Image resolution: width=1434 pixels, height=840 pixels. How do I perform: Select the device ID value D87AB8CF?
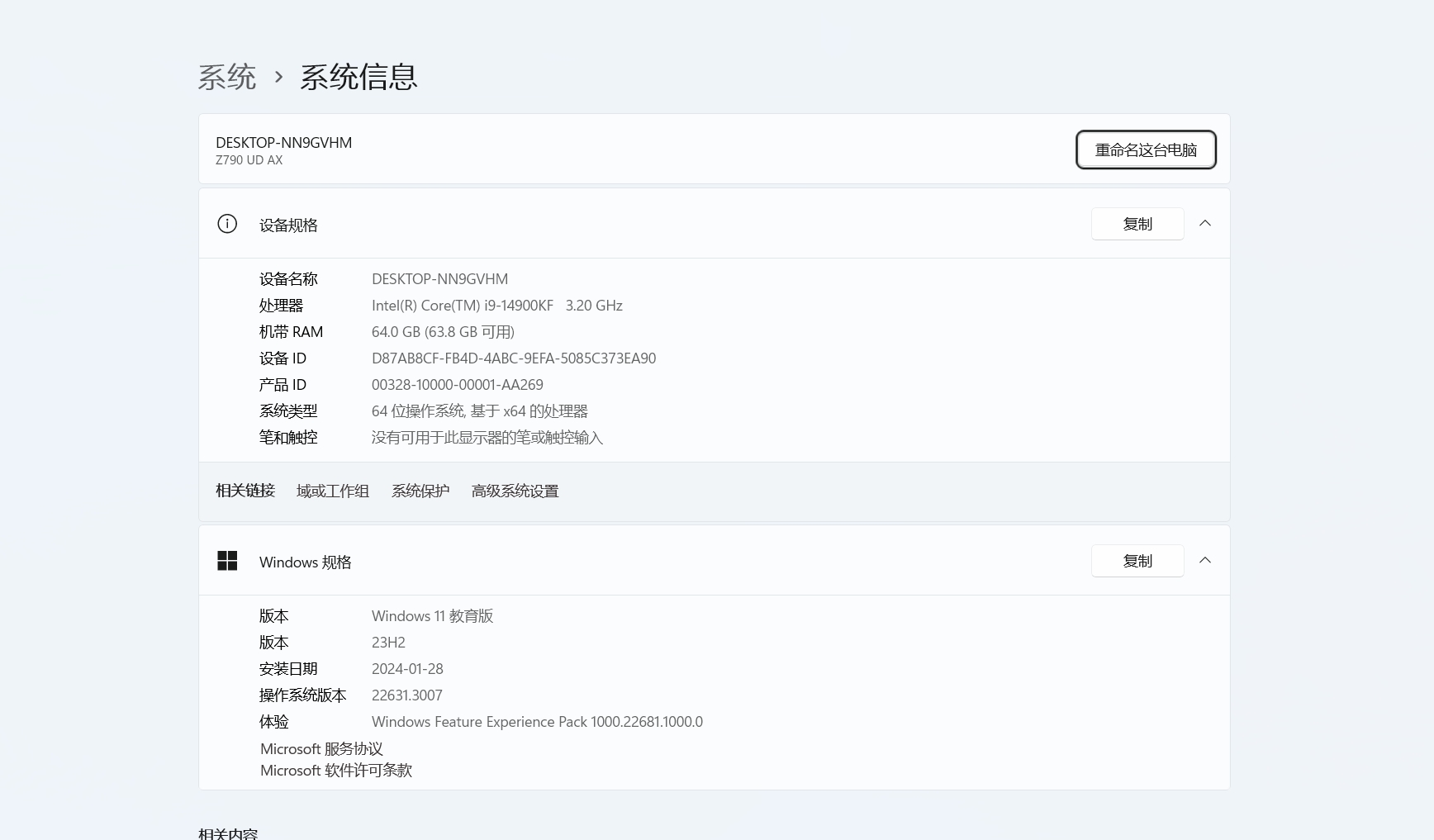tap(514, 358)
